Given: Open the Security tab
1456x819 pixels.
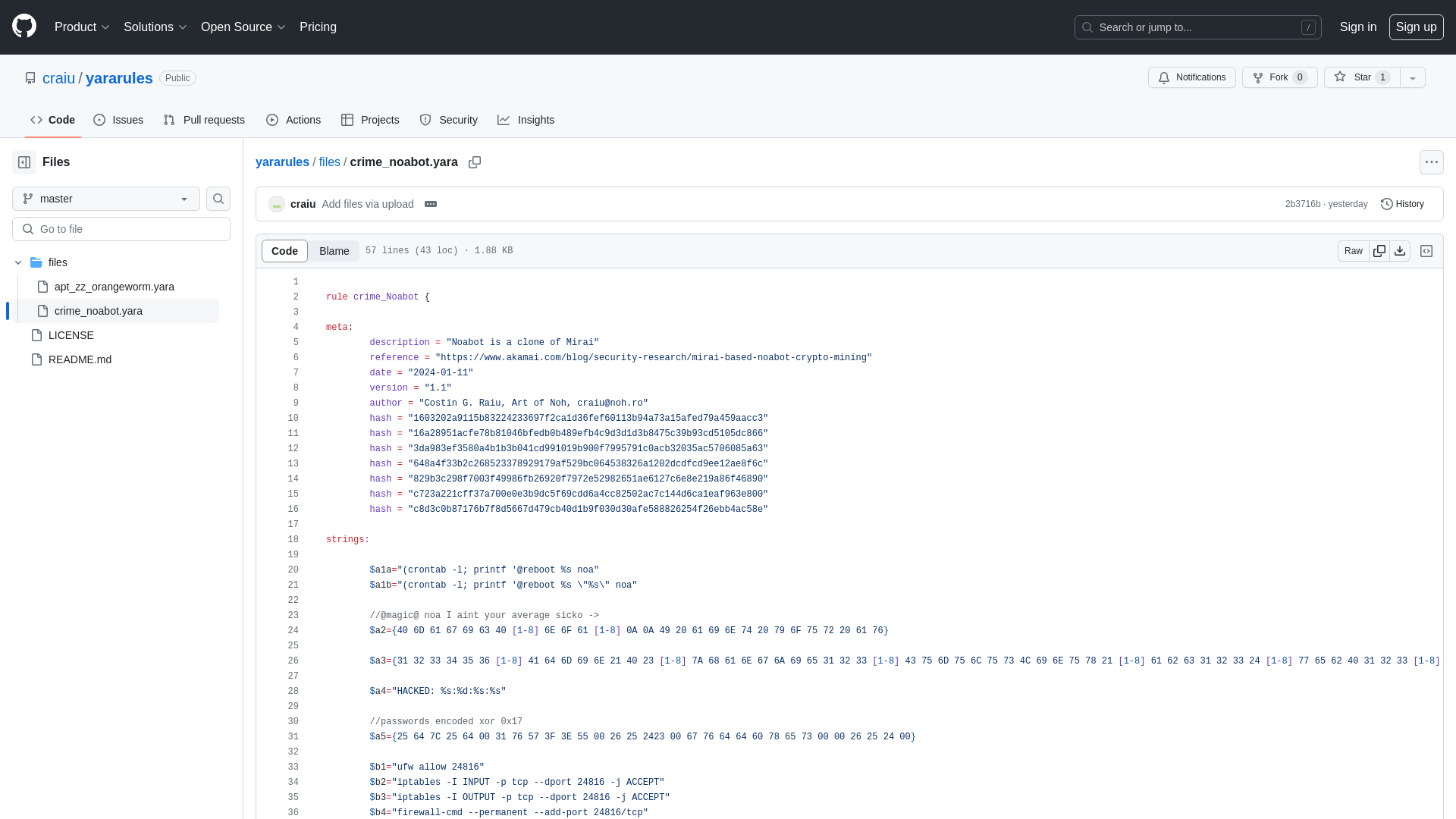Looking at the screenshot, I should pyautogui.click(x=448, y=120).
